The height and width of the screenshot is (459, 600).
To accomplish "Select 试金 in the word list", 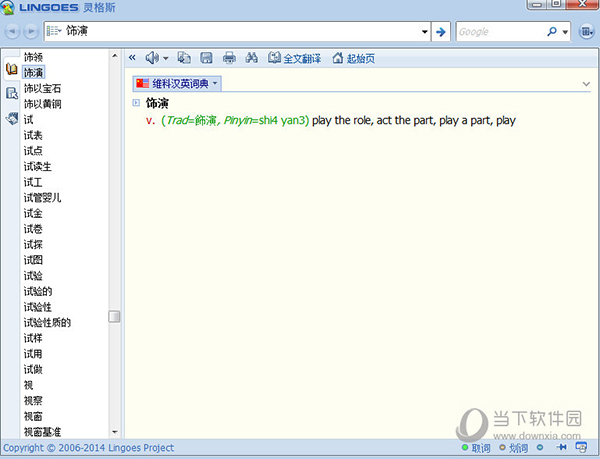I will (33, 213).
